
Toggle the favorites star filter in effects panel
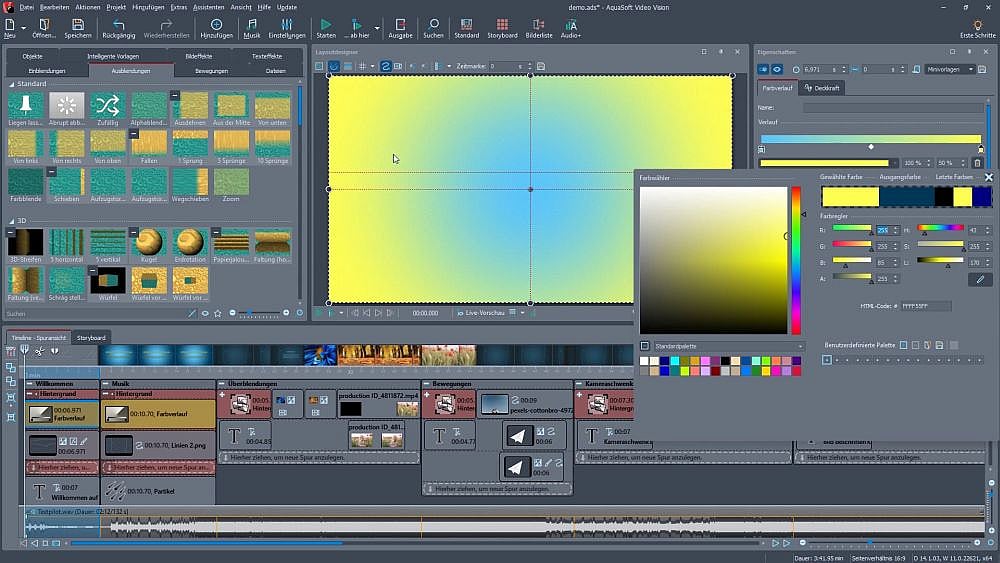[x=218, y=313]
